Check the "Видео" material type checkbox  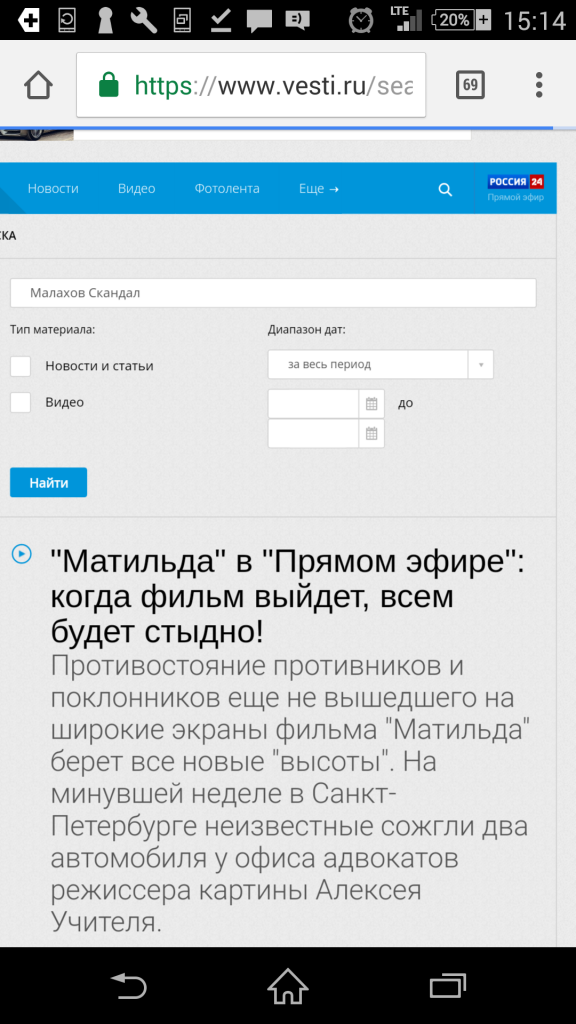pyautogui.click(x=20, y=402)
